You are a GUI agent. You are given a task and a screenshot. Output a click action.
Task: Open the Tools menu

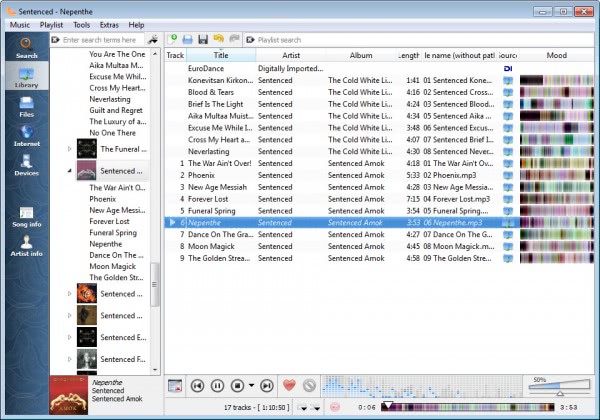(x=82, y=25)
